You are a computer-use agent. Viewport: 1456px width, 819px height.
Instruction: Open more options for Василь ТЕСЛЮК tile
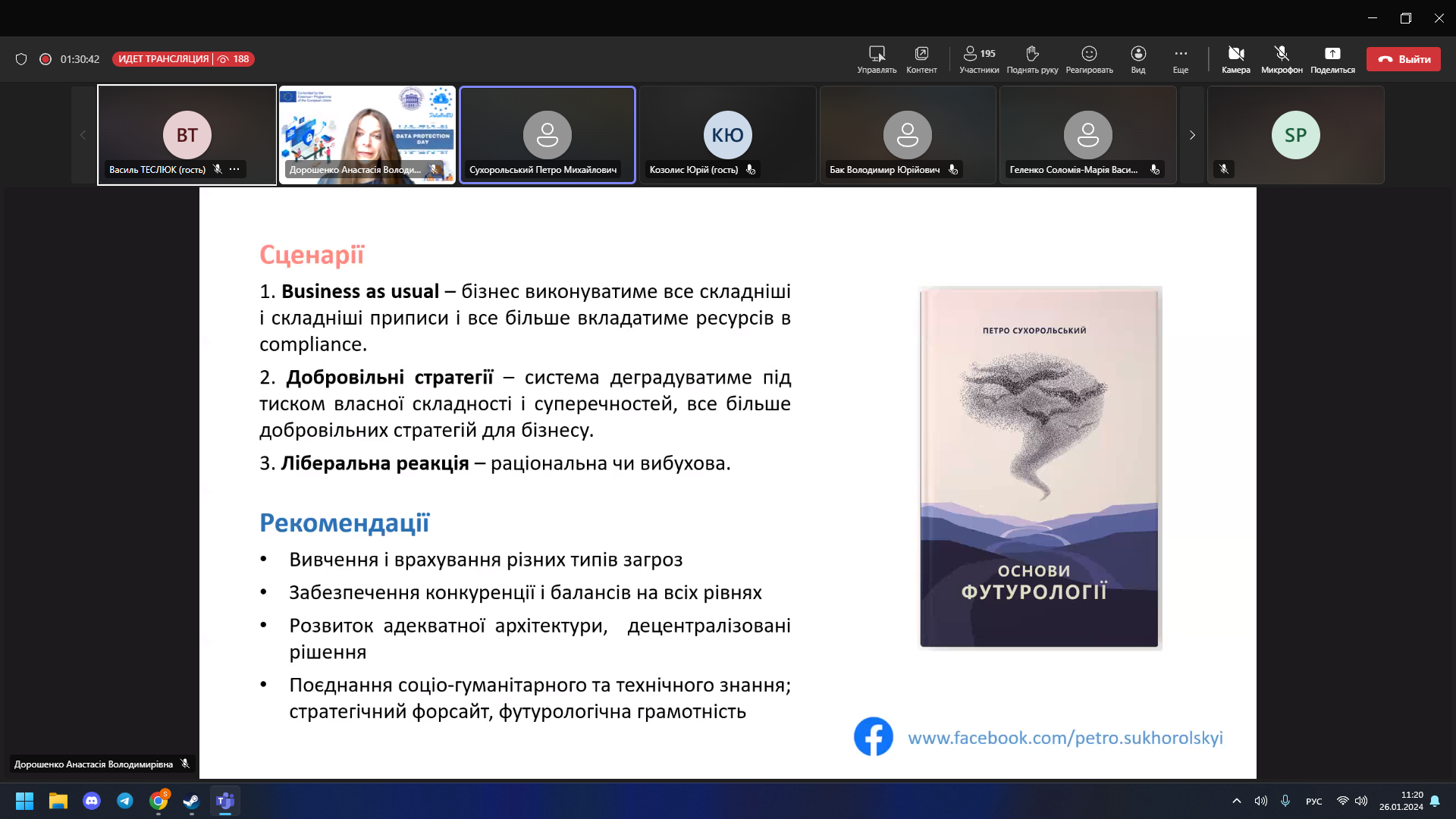click(x=234, y=169)
